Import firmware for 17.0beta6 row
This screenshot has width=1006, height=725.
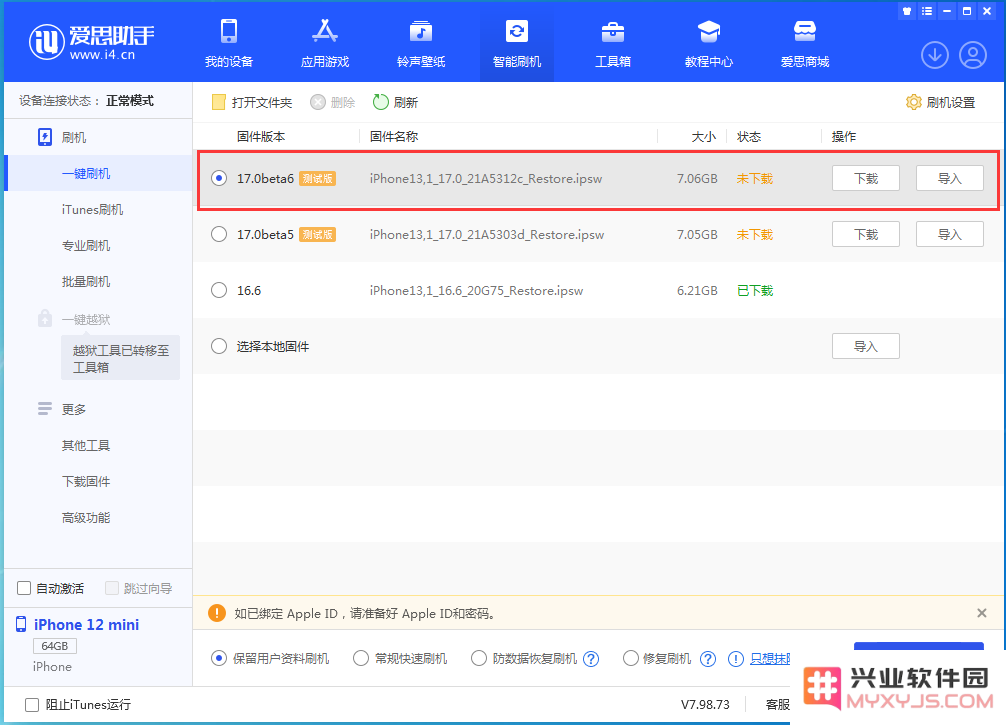(950, 178)
